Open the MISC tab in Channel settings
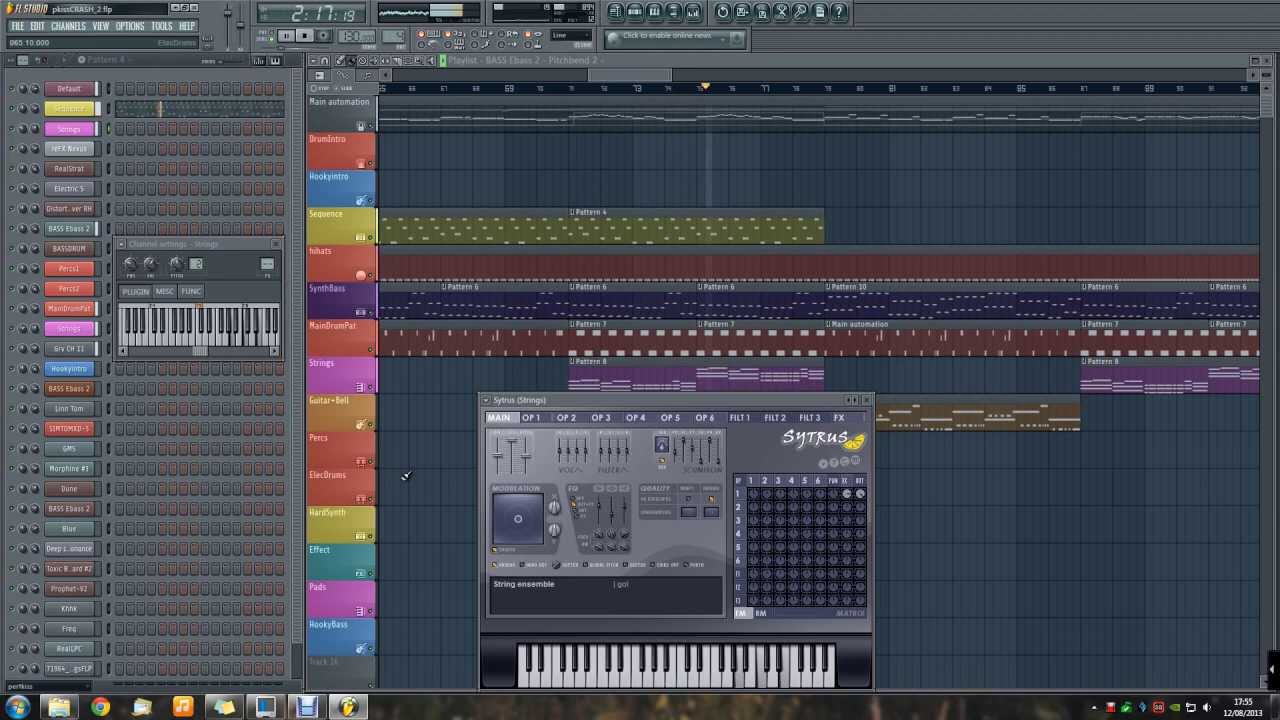Viewport: 1280px width, 720px height. point(164,291)
